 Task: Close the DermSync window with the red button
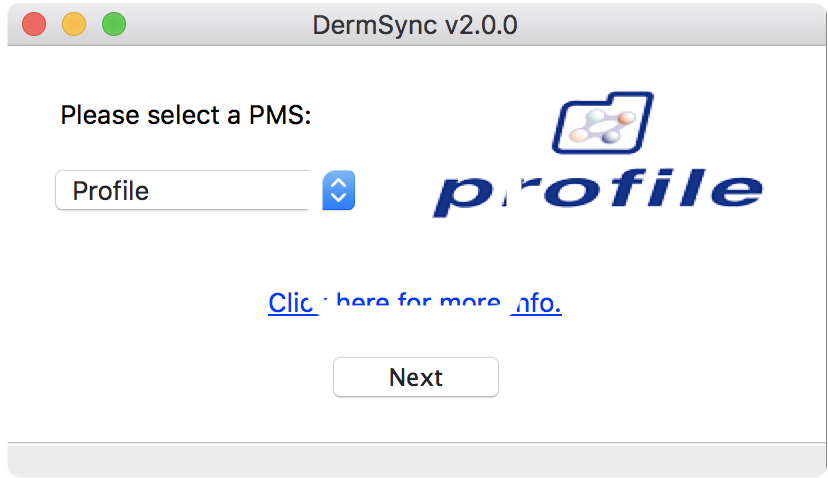[x=34, y=24]
